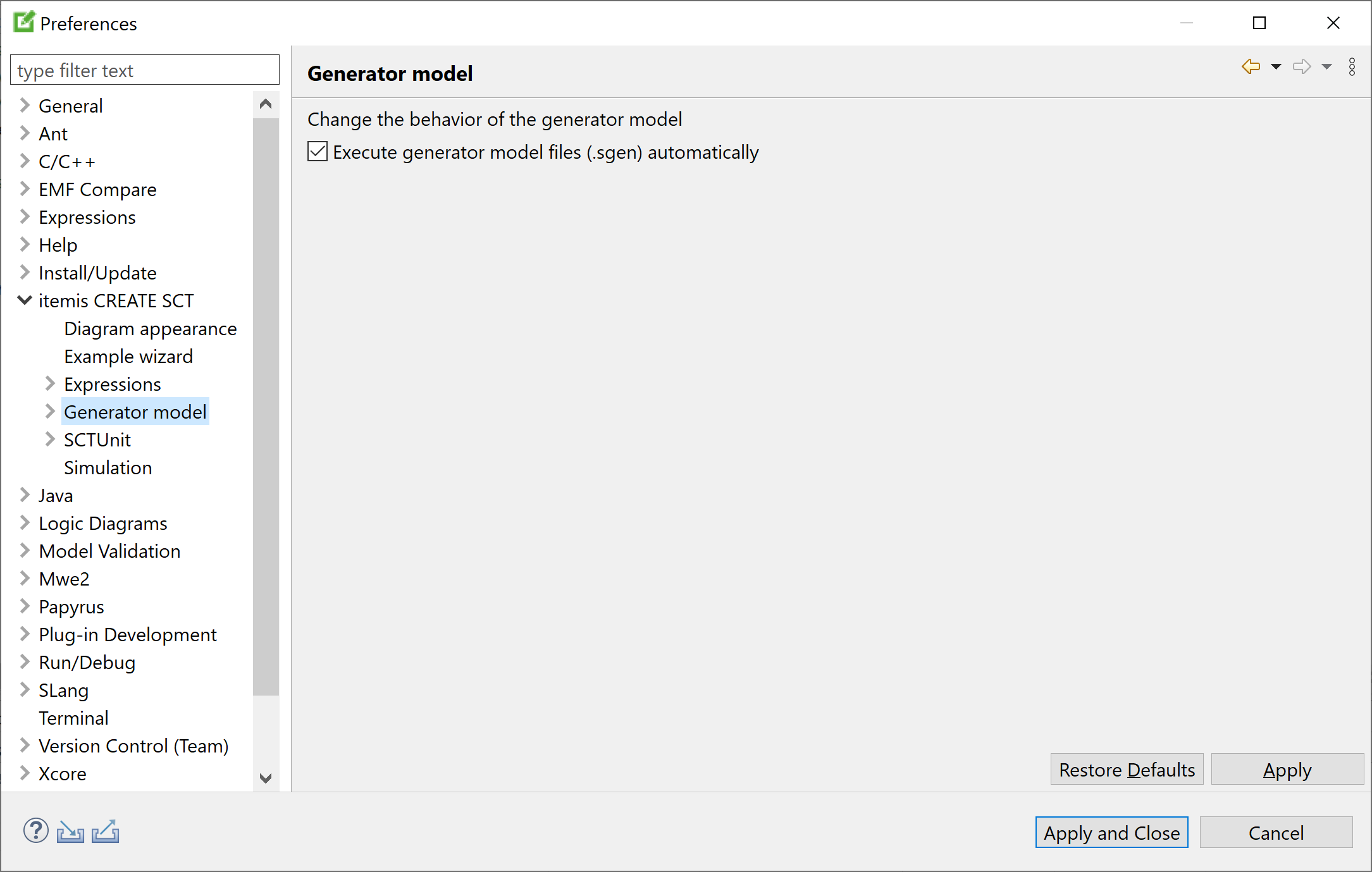Image resolution: width=1372 pixels, height=872 pixels.
Task: Click the Help question mark icon
Action: click(x=36, y=831)
